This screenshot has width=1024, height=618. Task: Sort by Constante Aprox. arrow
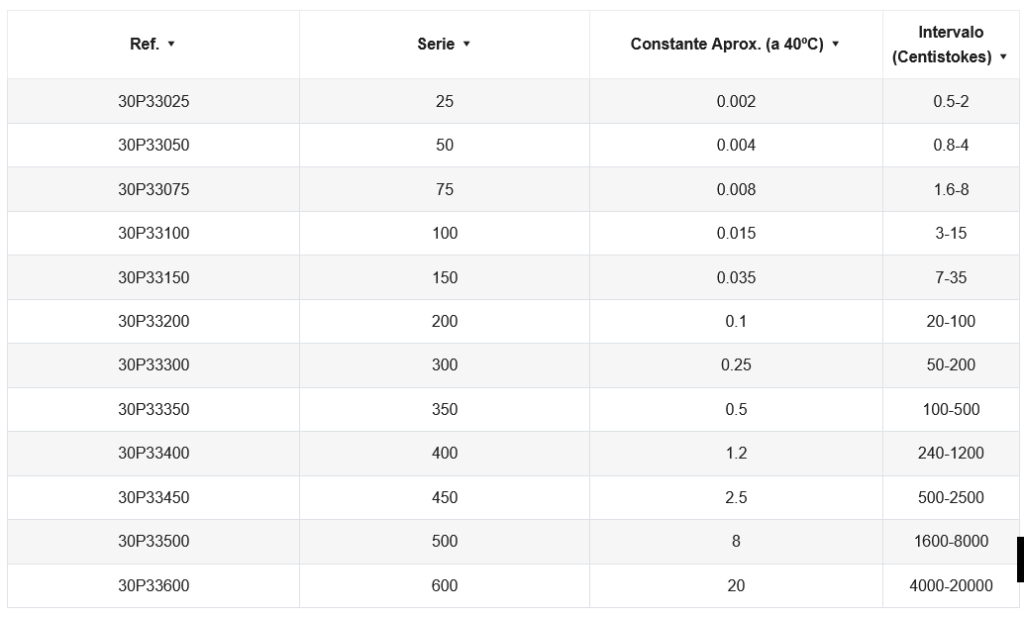[835, 44]
